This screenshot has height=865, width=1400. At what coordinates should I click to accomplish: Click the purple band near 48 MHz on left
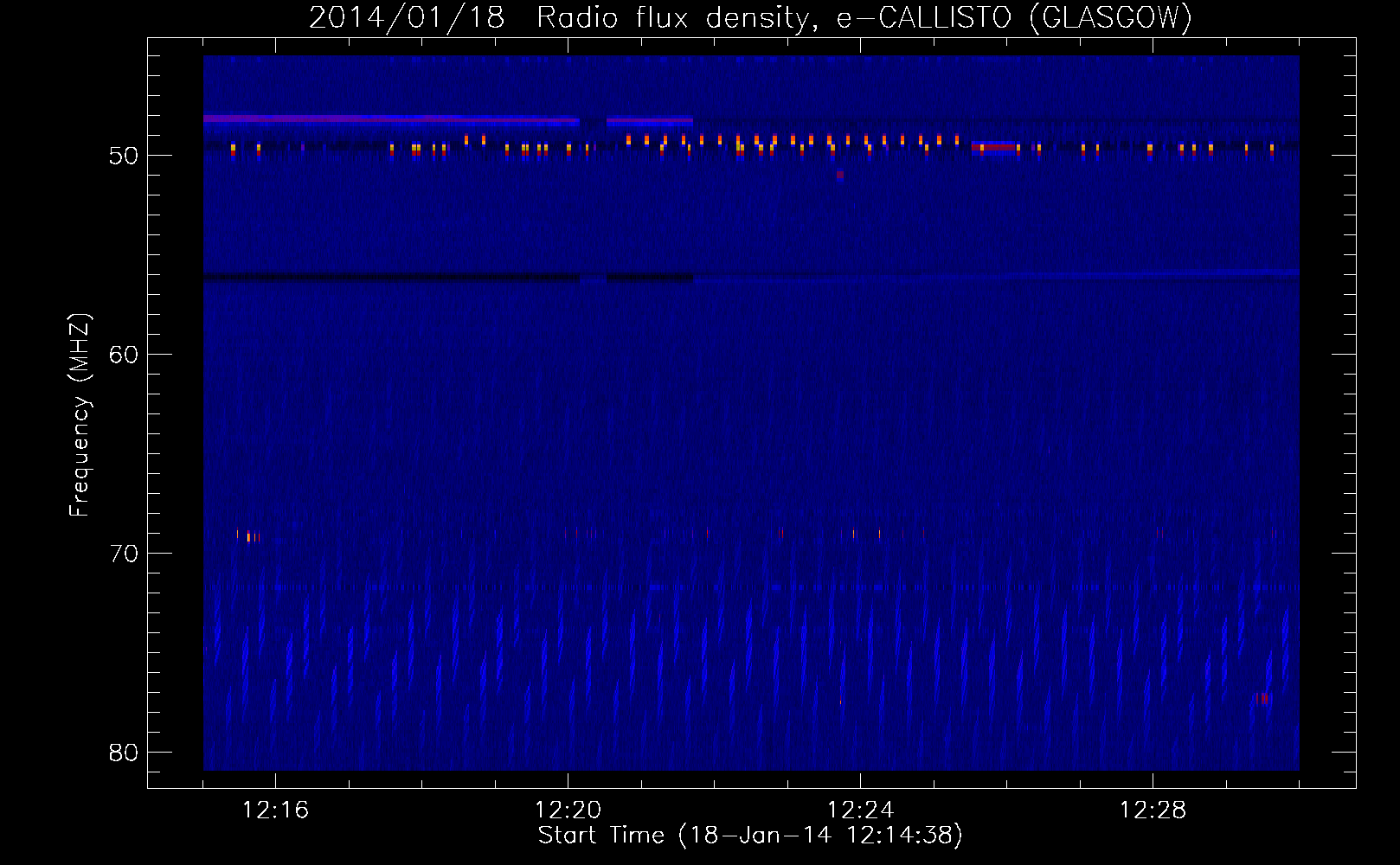391,119
